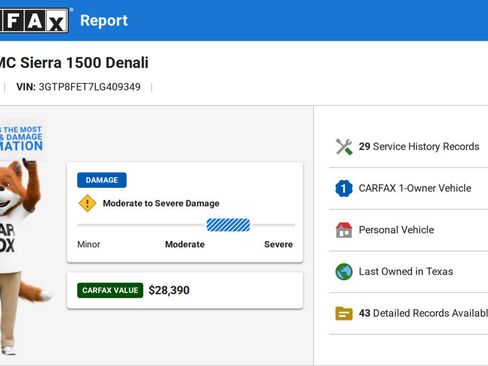The image size is (488, 366).
Task: Click the Moderate label on damage scale
Action: (185, 244)
